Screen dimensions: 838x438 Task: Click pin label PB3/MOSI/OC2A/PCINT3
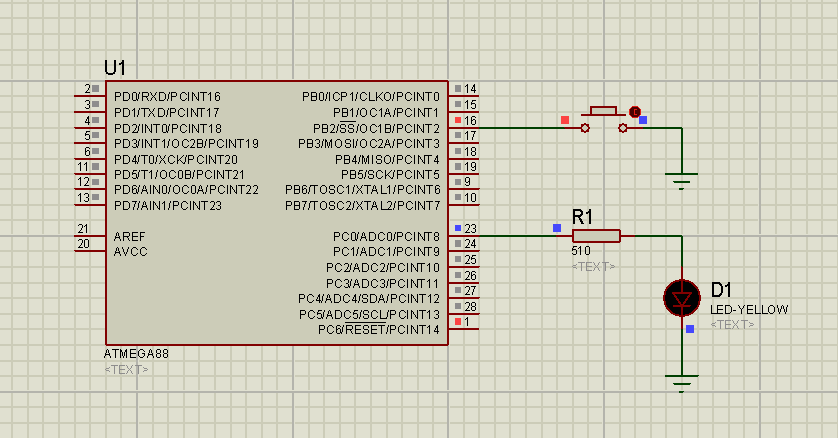[369, 144]
